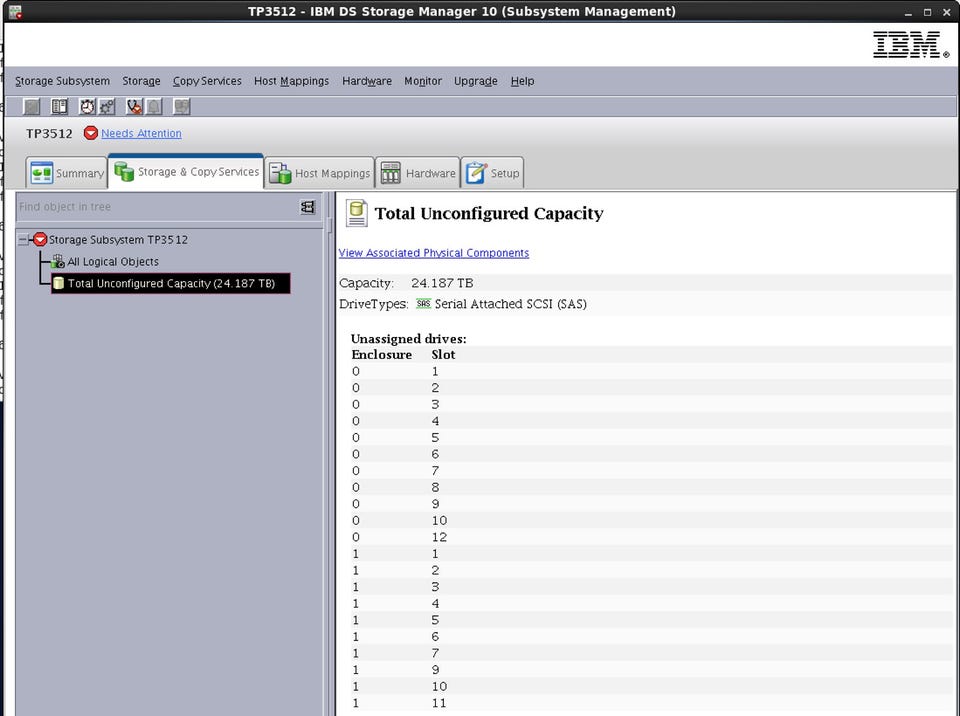Open the Copy Services menu
Screen dimensions: 960x716
pos(207,81)
